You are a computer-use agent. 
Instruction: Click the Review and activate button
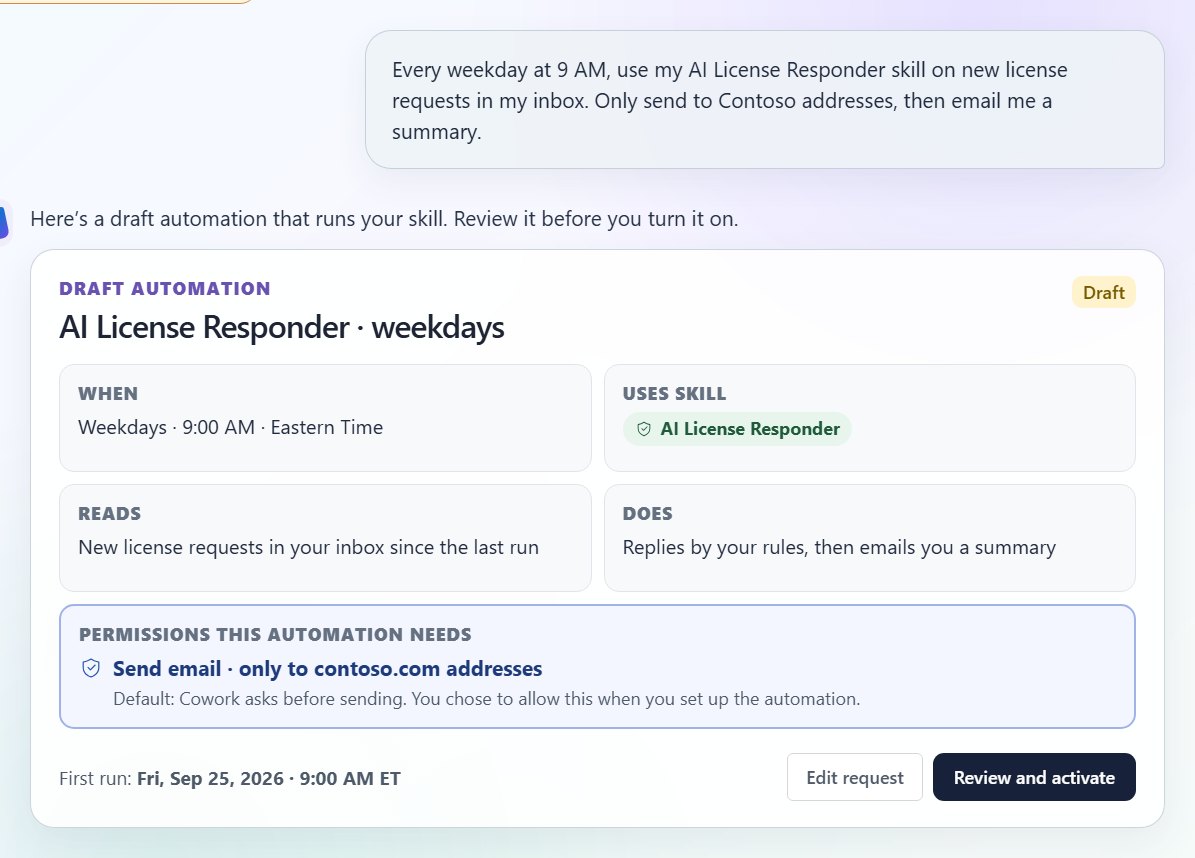1033,777
